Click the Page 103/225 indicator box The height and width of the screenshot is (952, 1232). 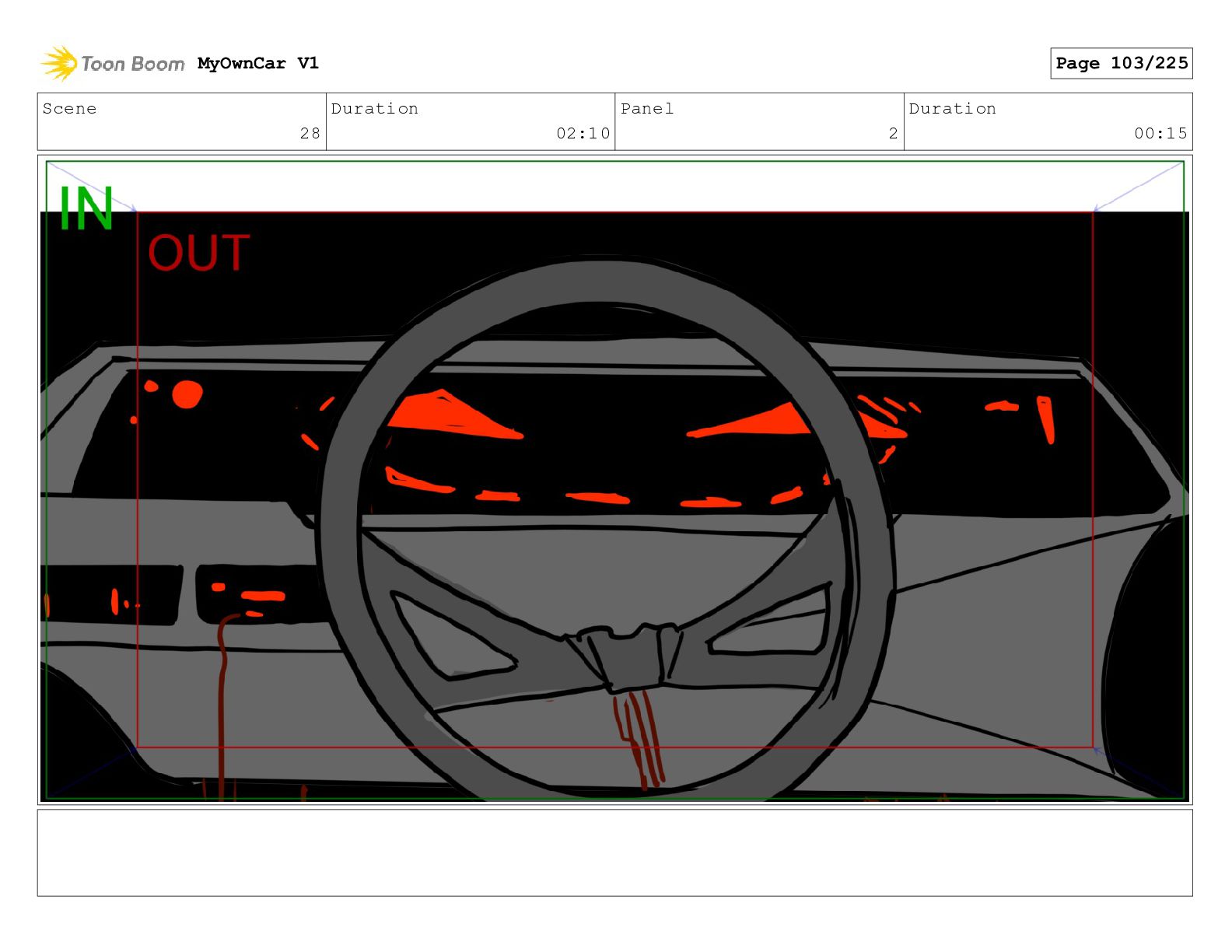coord(1122,63)
